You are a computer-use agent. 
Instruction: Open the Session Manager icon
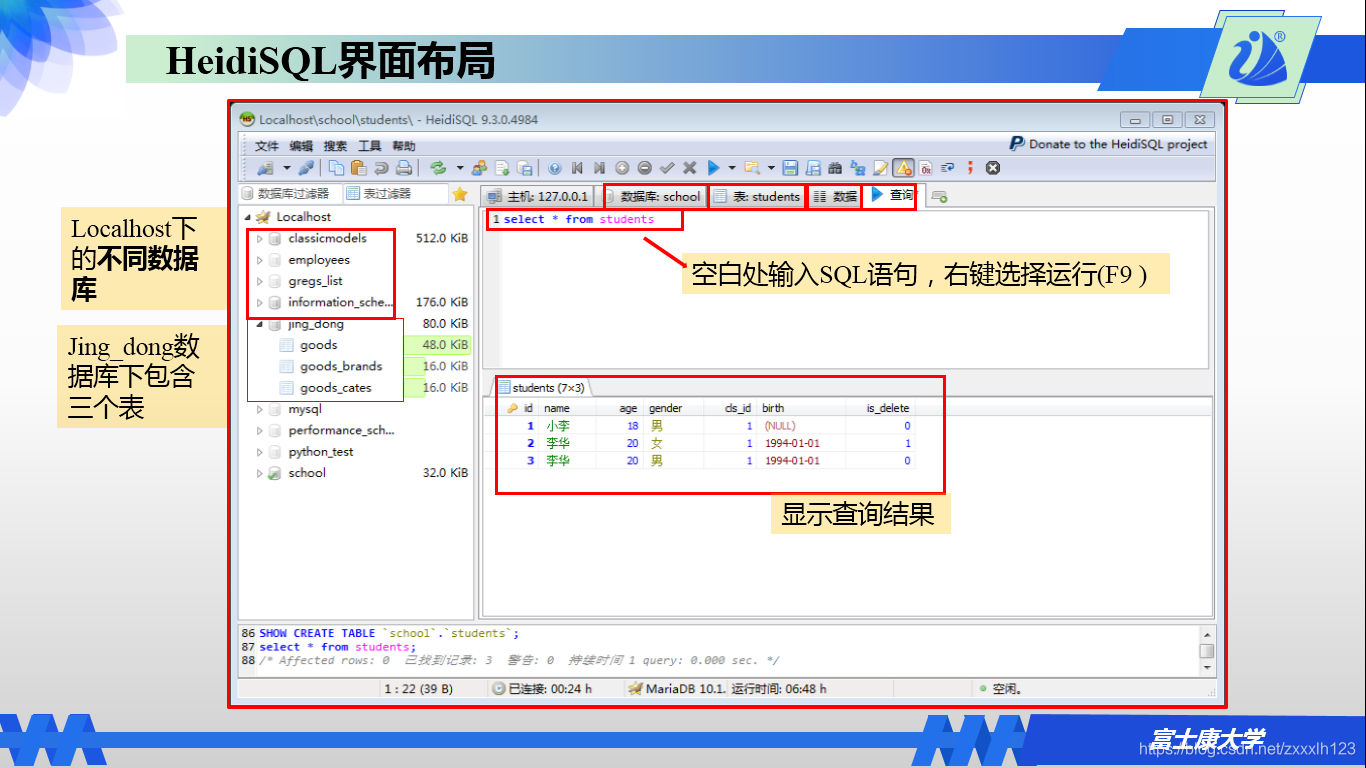[x=263, y=170]
